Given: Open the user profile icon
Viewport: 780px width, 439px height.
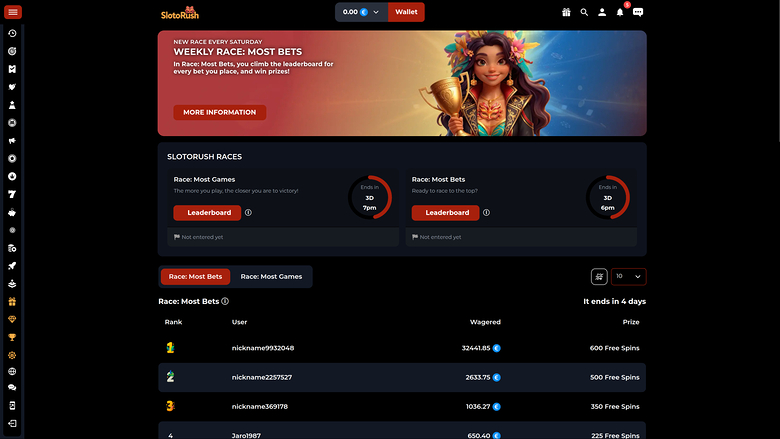Looking at the screenshot, I should (x=602, y=12).
